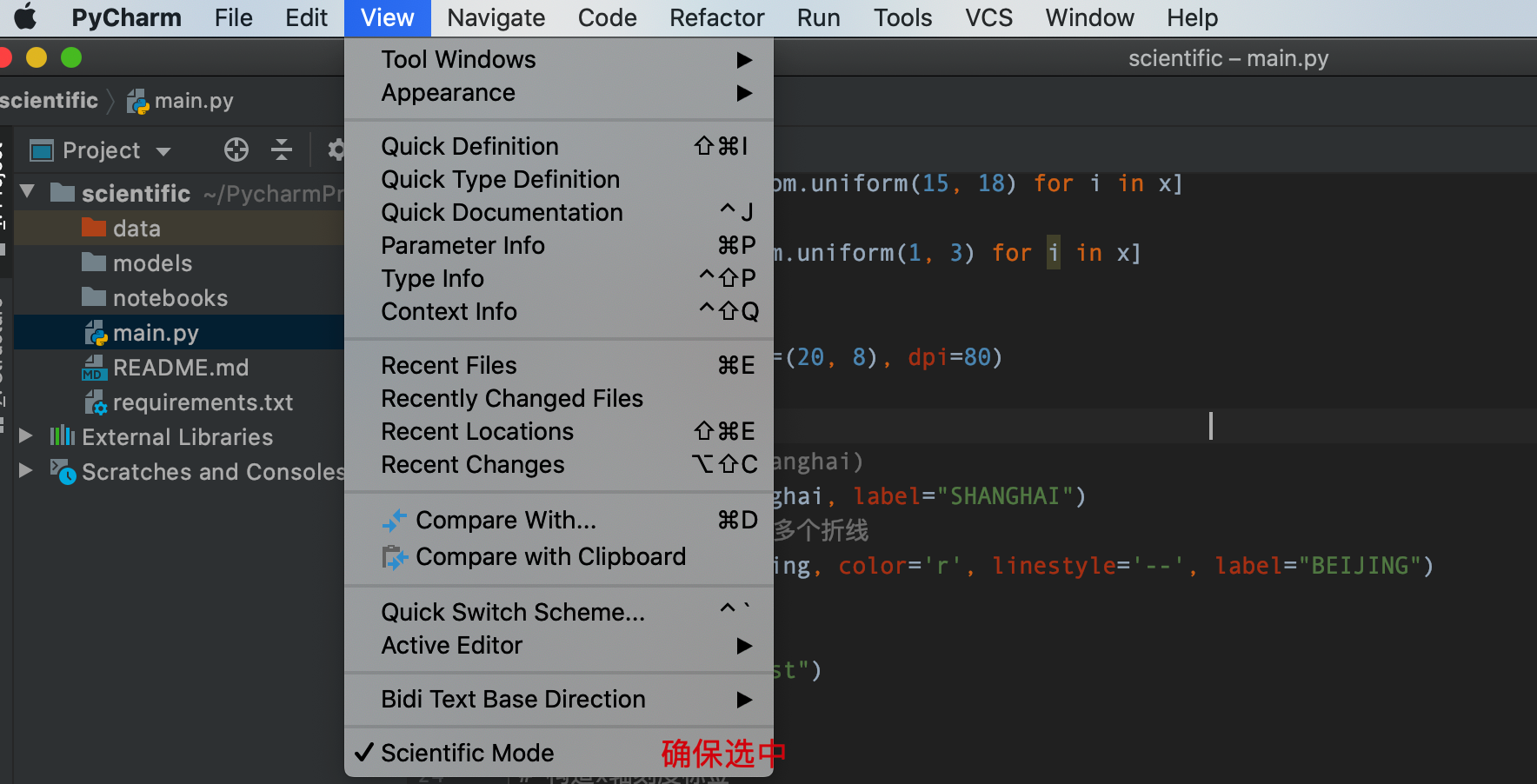Open the Run menu
Viewport: 1537px width, 784px height.
(x=818, y=17)
